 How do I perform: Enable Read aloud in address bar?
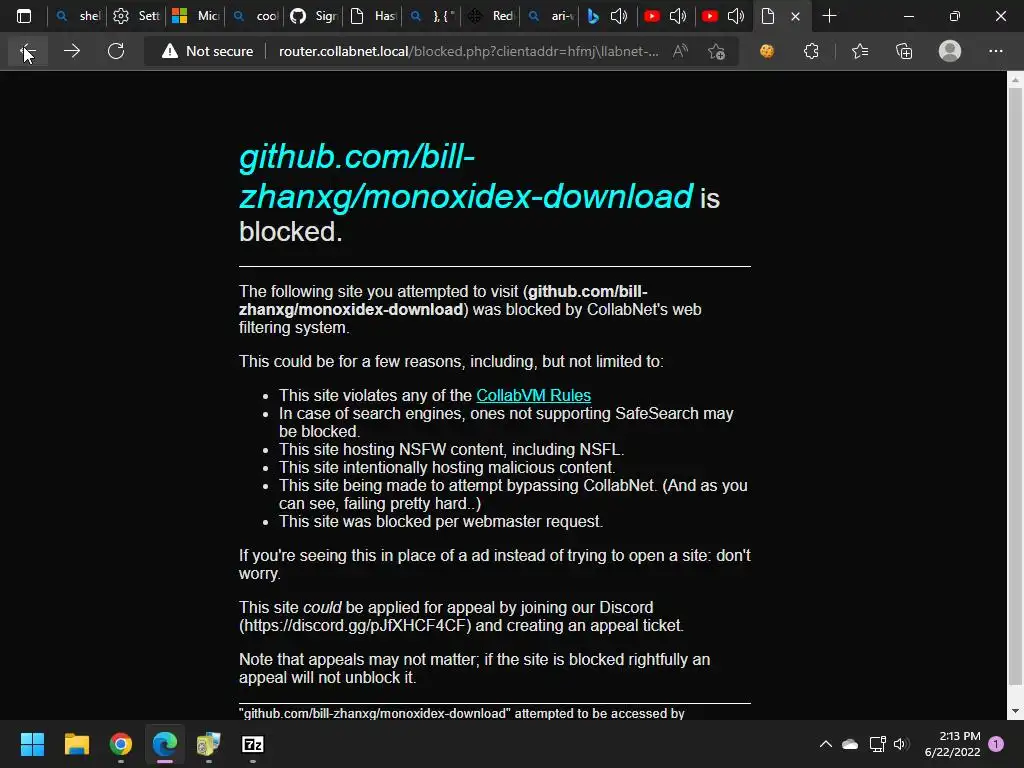click(x=680, y=51)
